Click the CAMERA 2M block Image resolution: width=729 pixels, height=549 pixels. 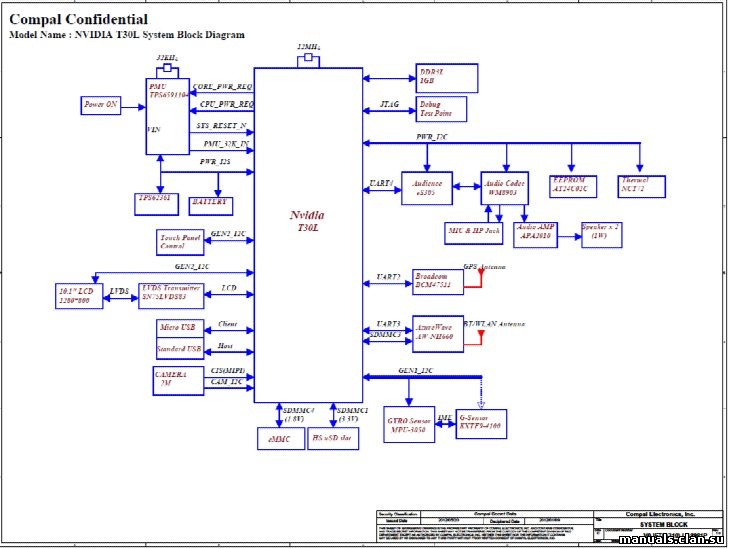coord(178,381)
